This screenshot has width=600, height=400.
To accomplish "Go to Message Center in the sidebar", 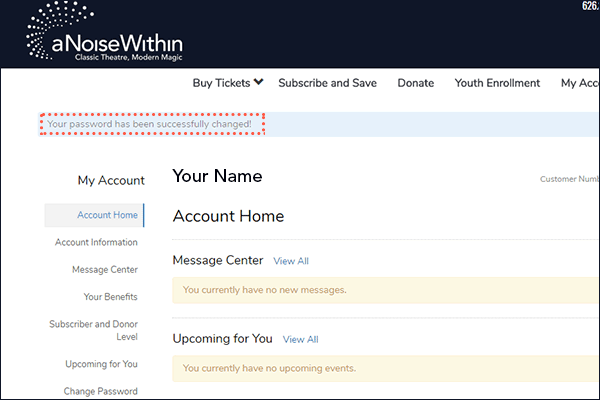I will [104, 269].
